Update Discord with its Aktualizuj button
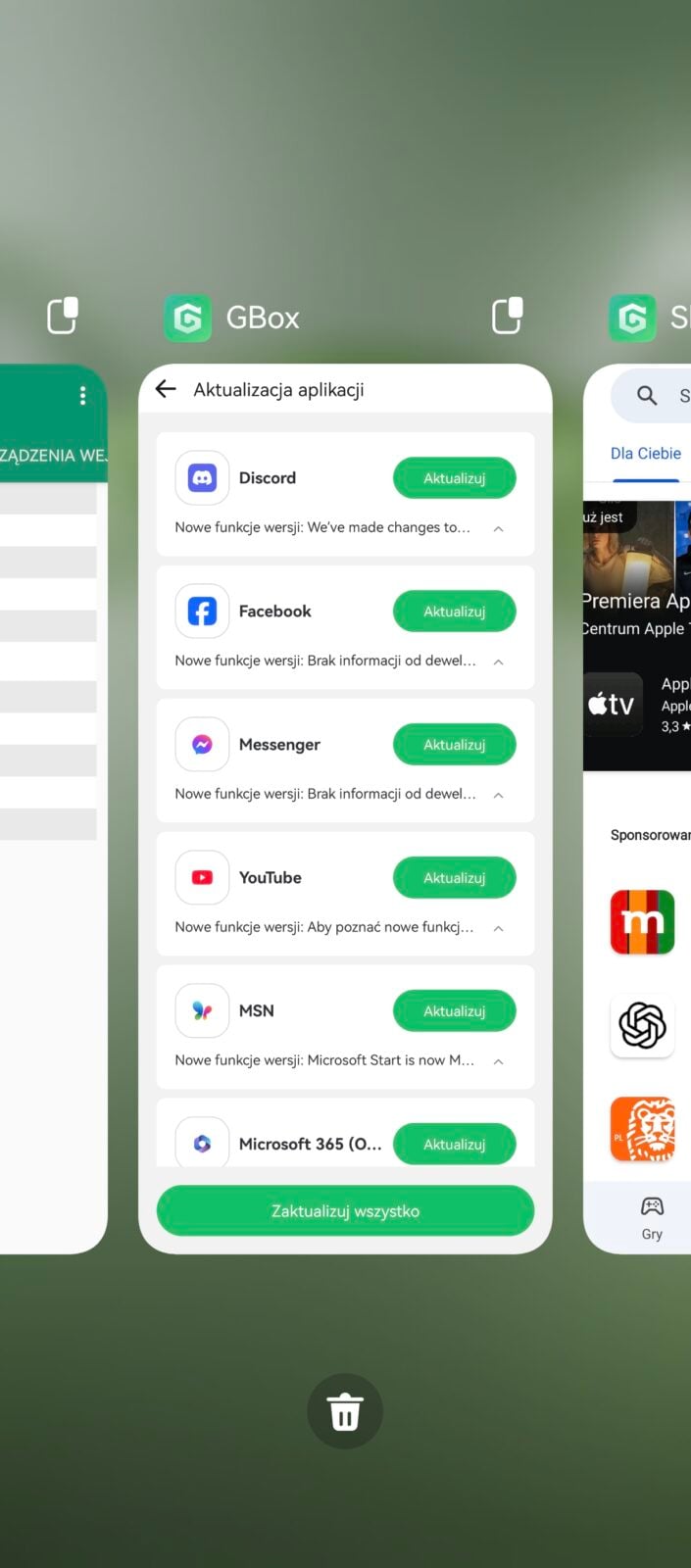The image size is (691, 1568). tap(455, 478)
